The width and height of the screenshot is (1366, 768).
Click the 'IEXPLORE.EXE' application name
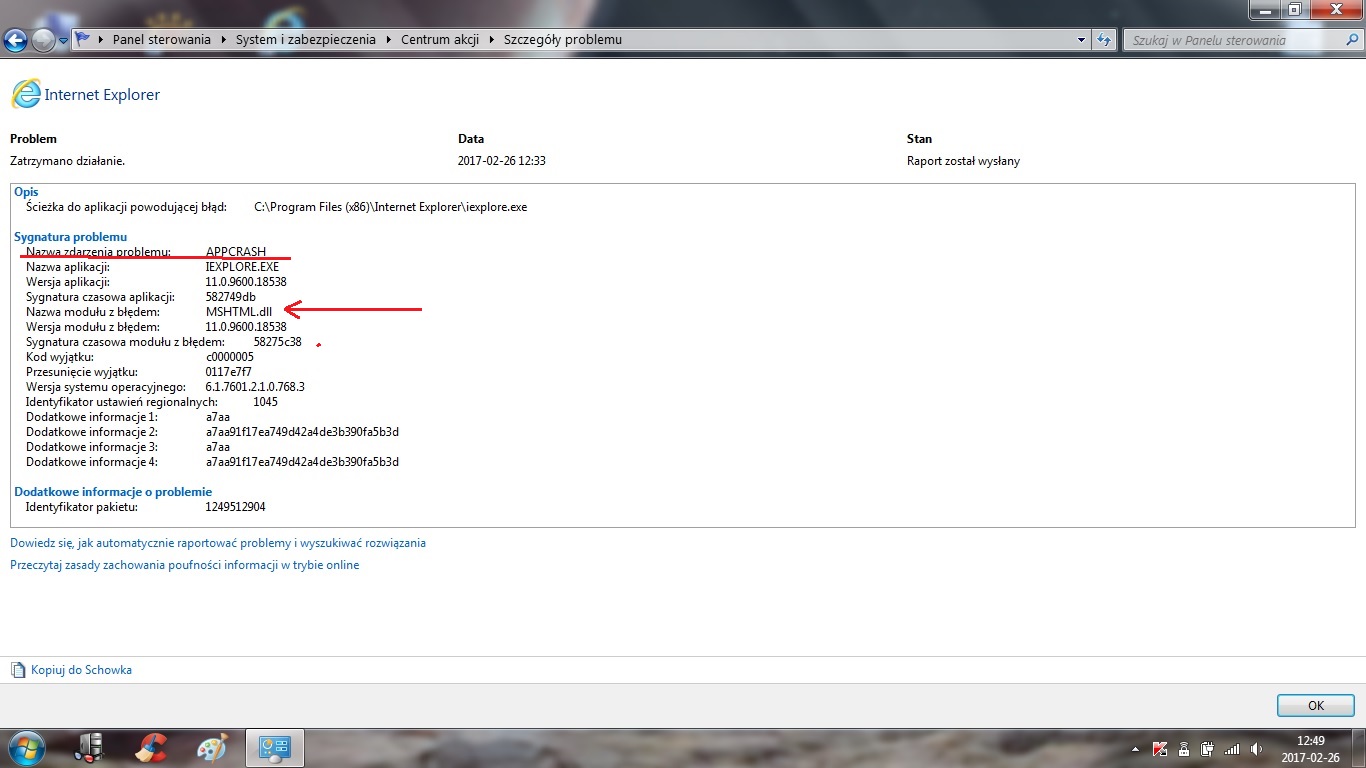click(x=242, y=267)
